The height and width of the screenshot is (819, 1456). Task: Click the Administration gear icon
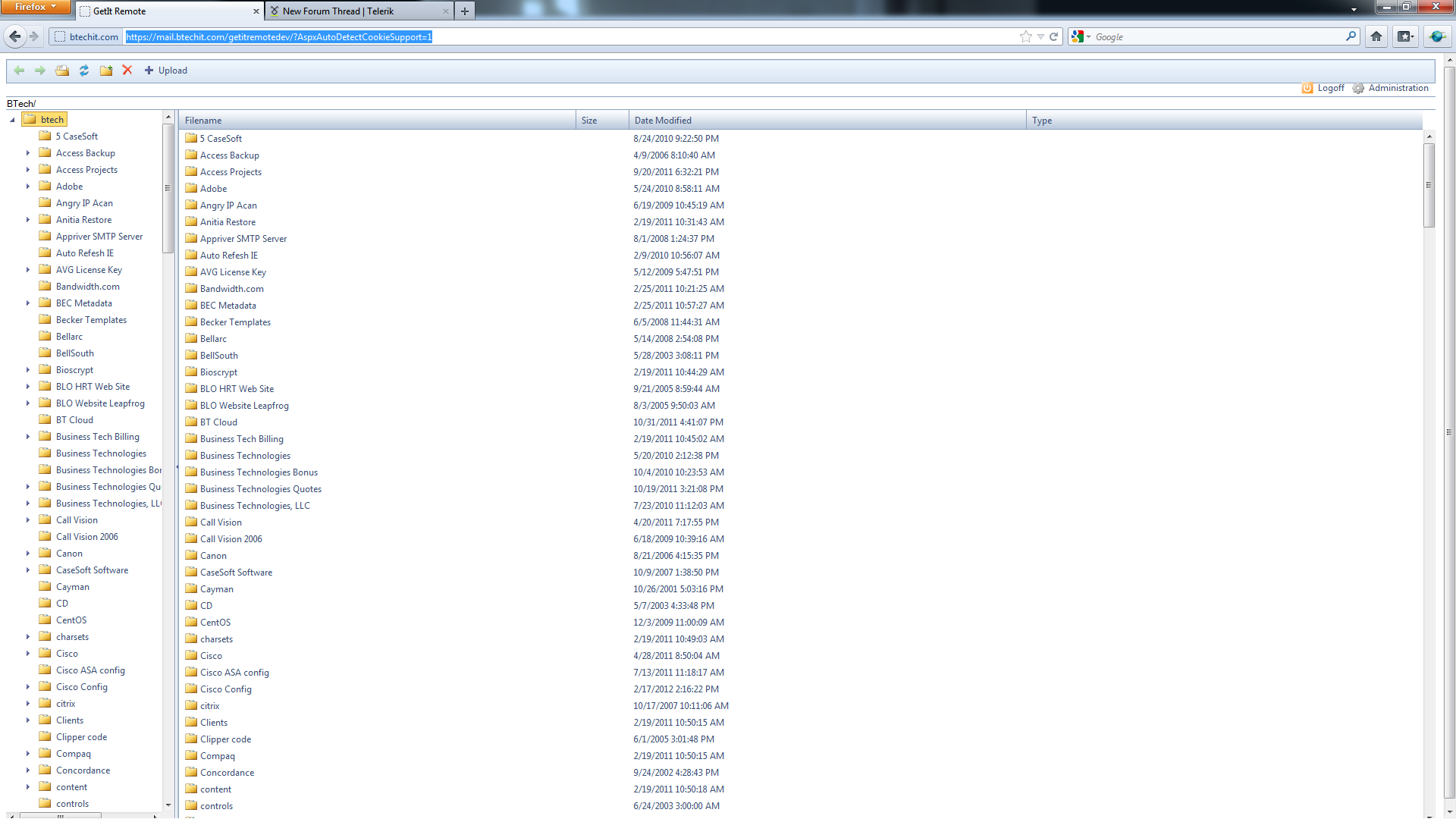(1358, 89)
